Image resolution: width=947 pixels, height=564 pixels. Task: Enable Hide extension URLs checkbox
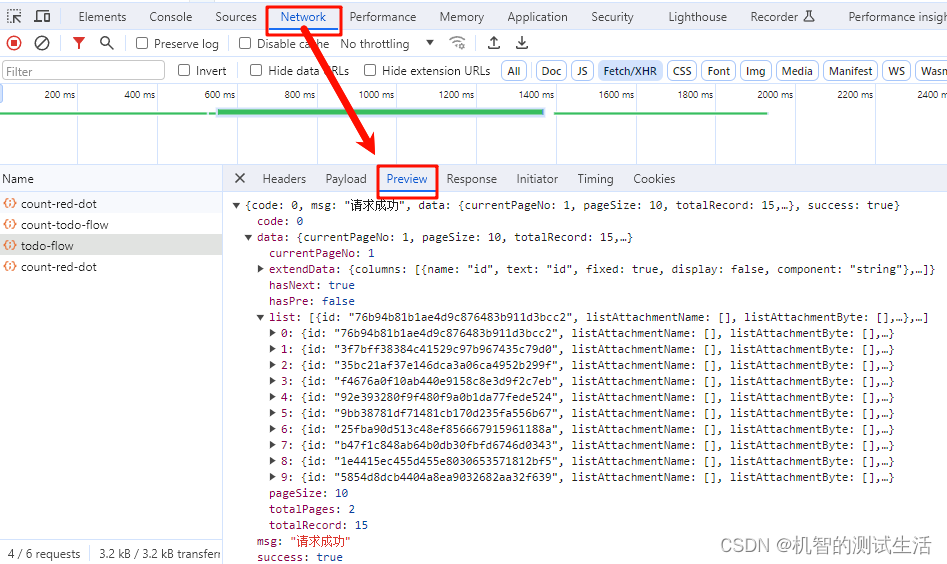click(370, 70)
